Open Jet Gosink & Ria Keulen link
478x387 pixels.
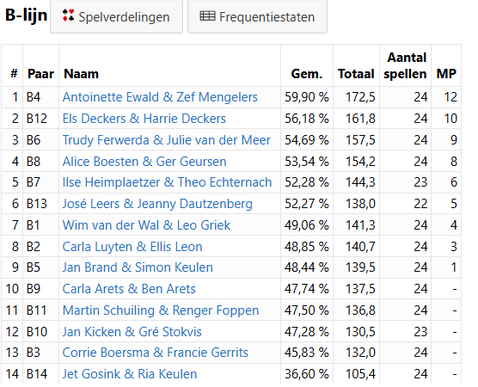[x=130, y=374]
